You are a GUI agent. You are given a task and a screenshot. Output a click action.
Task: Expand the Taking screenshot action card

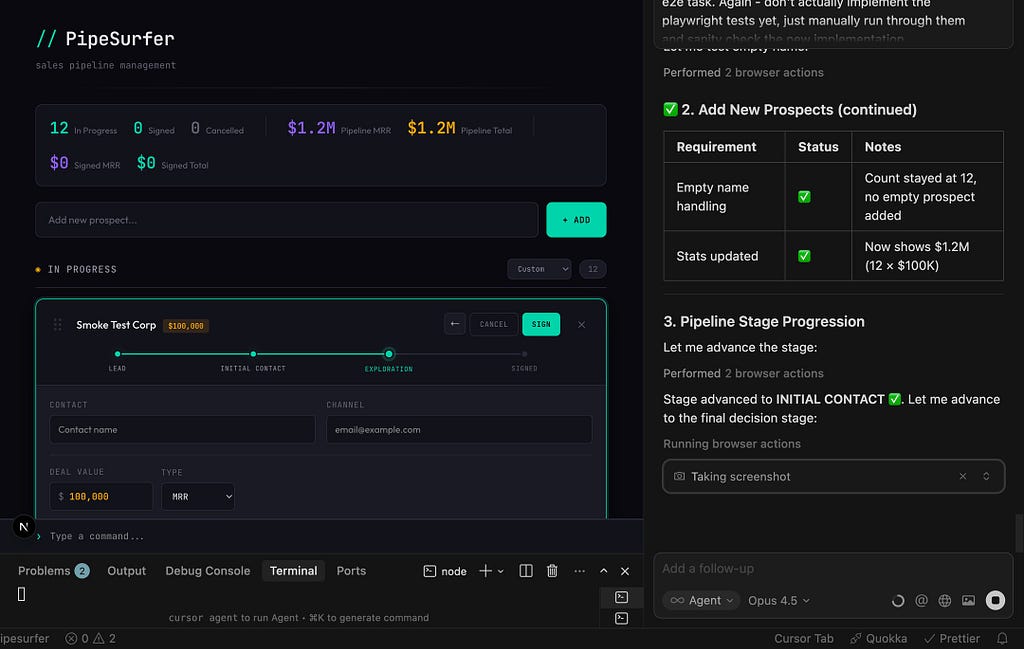point(986,476)
